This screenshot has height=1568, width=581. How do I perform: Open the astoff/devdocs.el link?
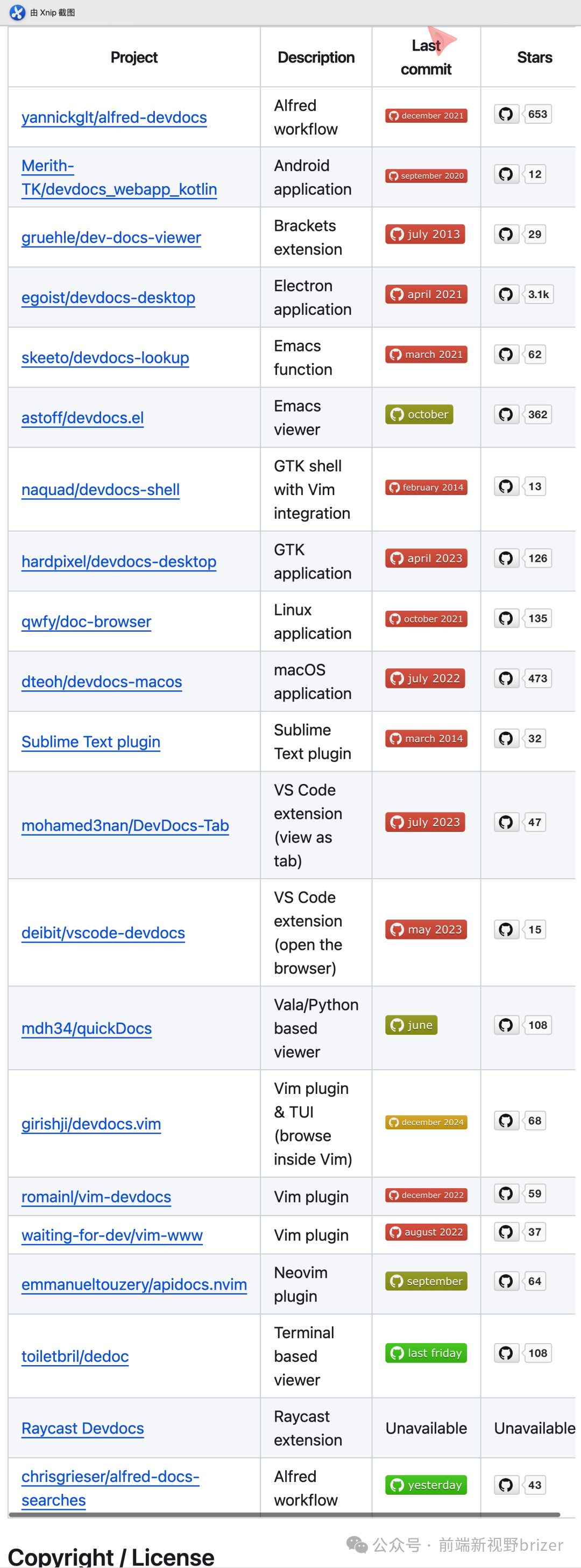tap(83, 418)
